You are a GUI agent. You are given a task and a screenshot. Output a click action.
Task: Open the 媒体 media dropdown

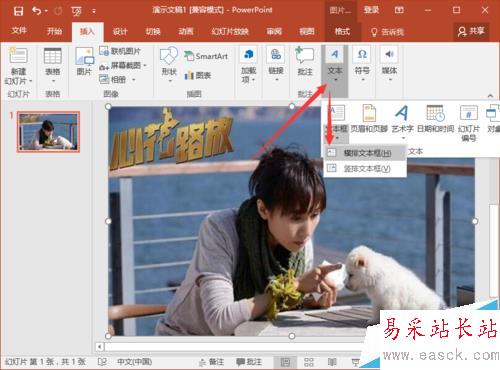[x=389, y=64]
